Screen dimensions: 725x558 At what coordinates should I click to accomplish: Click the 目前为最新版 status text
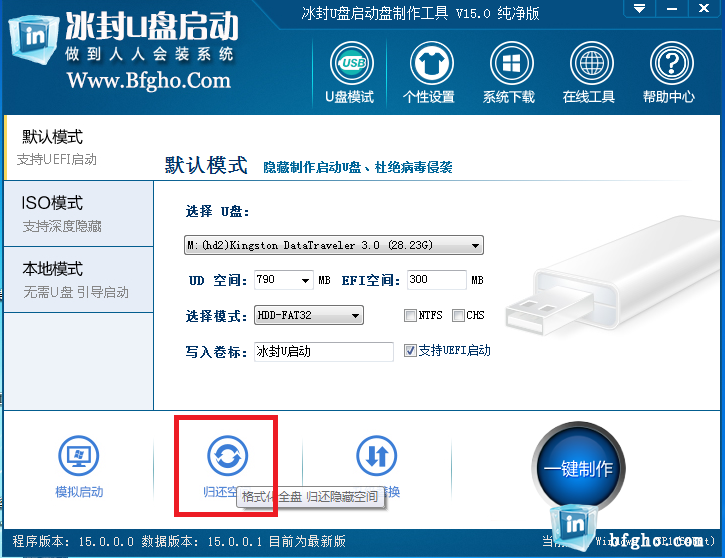pyautogui.click(x=307, y=541)
